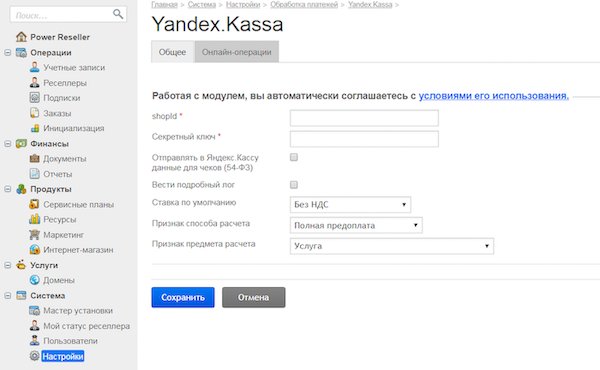Open the условиями его использования link
The image size is (600, 370).
(x=494, y=96)
